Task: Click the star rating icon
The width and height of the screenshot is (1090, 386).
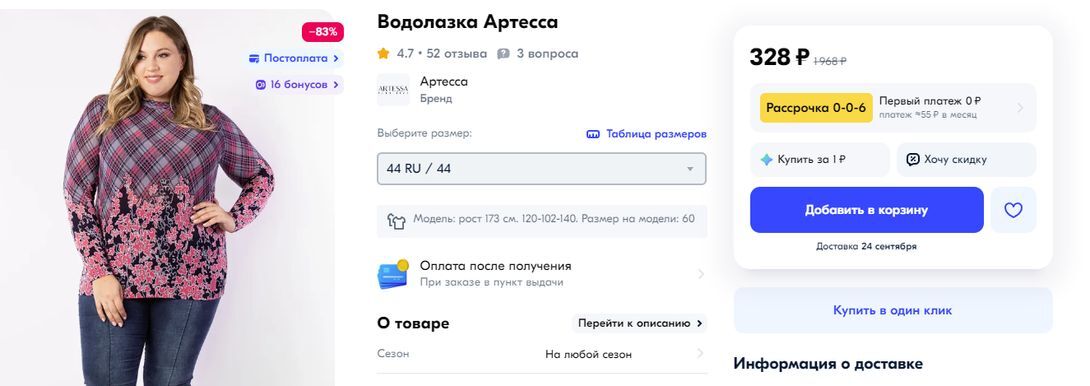Action: [x=383, y=54]
